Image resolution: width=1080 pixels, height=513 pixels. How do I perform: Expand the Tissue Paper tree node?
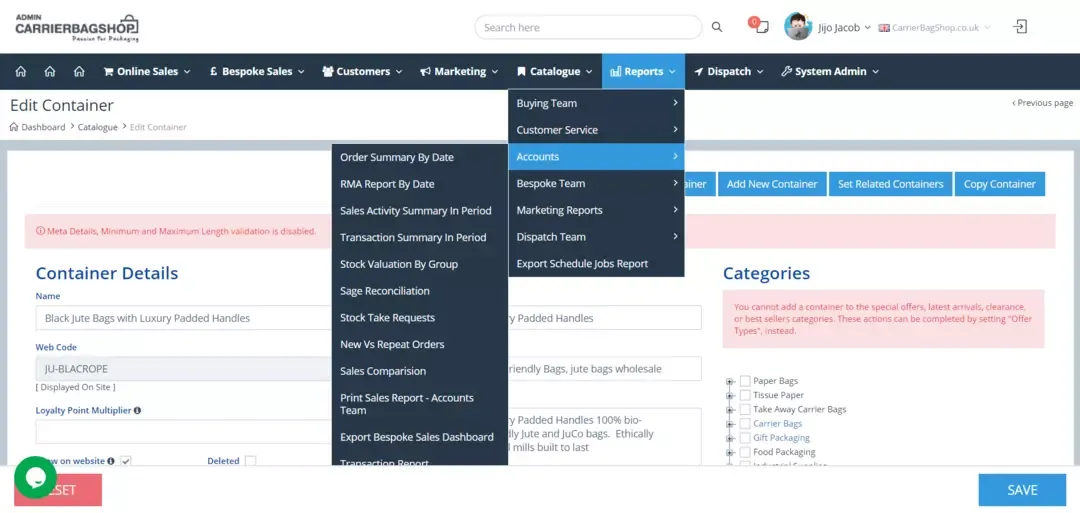pos(730,395)
